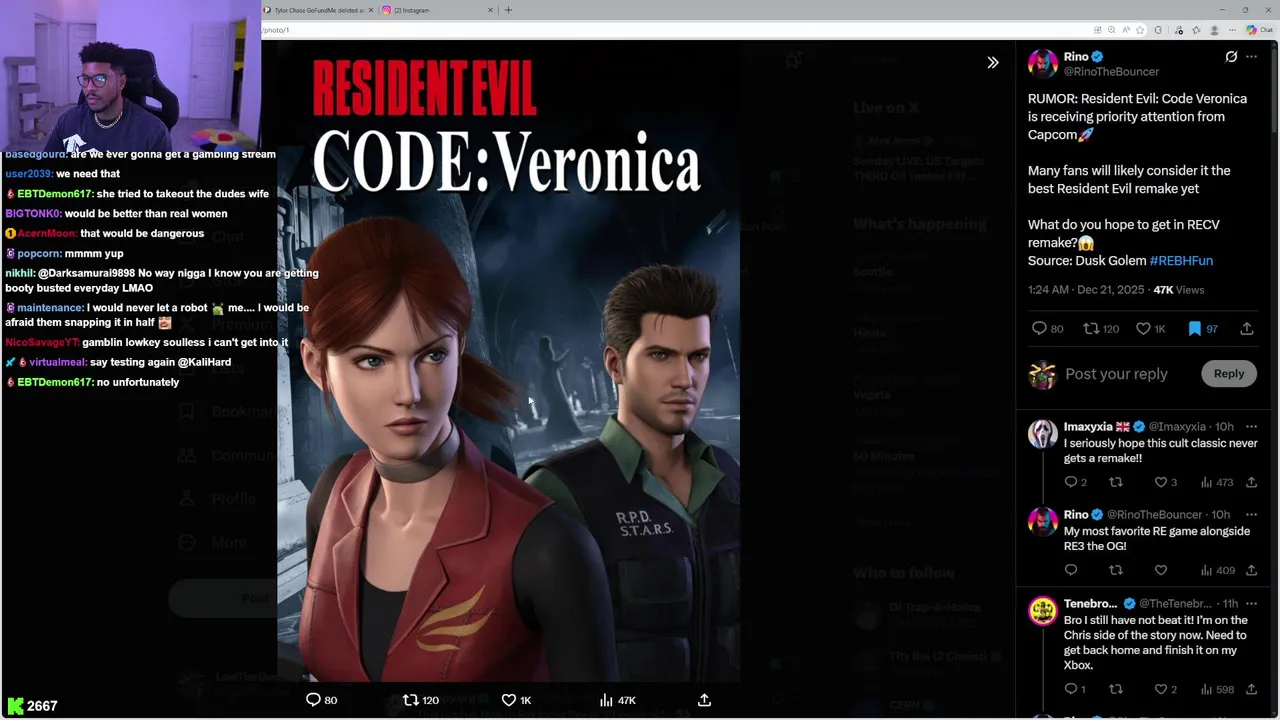This screenshot has height=720, width=1280.
Task: Click Tenebro's yellow profile avatar
Action: point(1043,611)
